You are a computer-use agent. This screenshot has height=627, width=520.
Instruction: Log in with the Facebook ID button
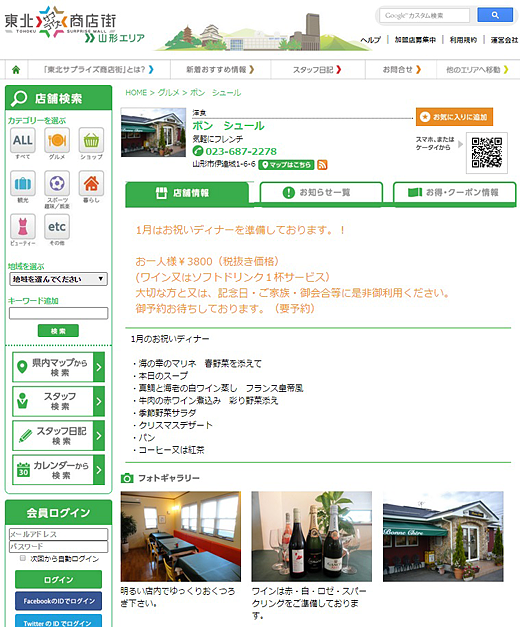(x=58, y=601)
